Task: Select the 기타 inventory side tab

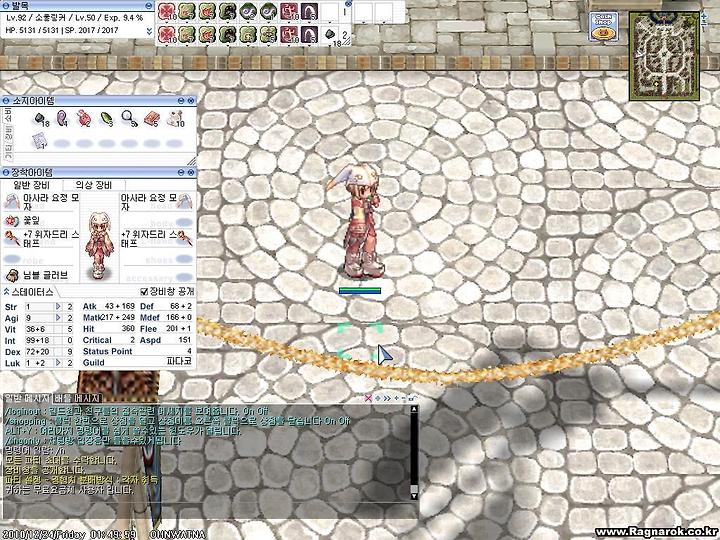Action: (x=7, y=152)
